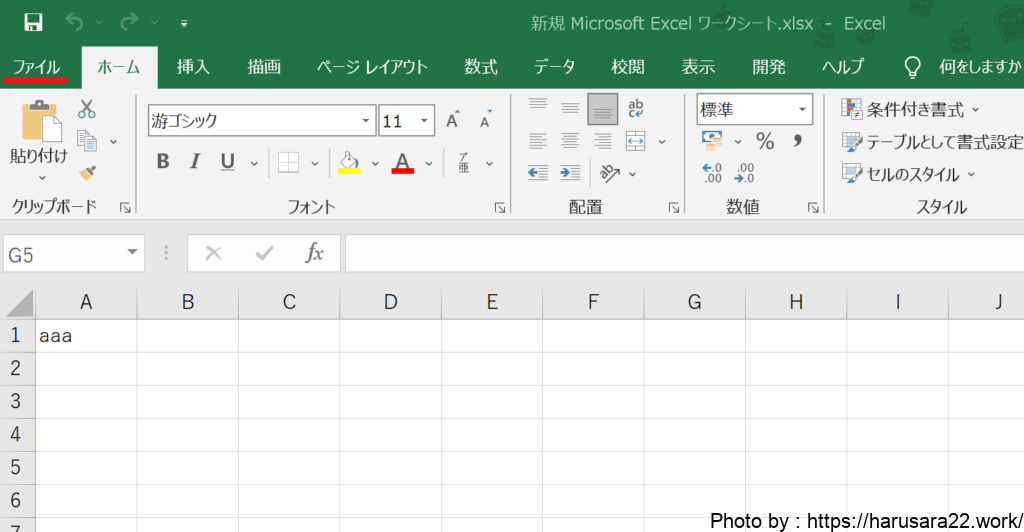Click the Increase Indent icon
The image size is (1024, 532).
[570, 173]
